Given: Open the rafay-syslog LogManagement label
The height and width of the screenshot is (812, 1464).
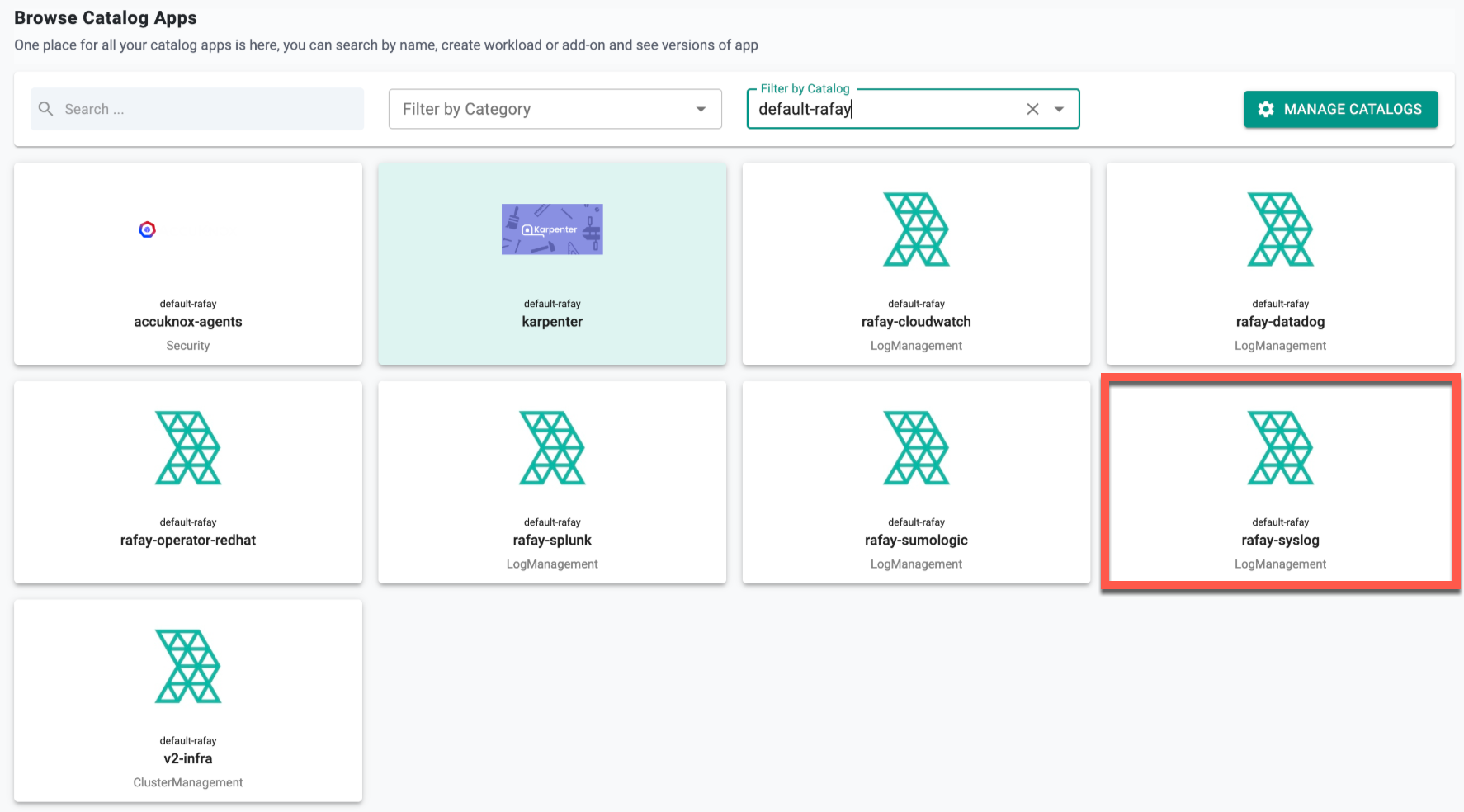Looking at the screenshot, I should 1280,564.
